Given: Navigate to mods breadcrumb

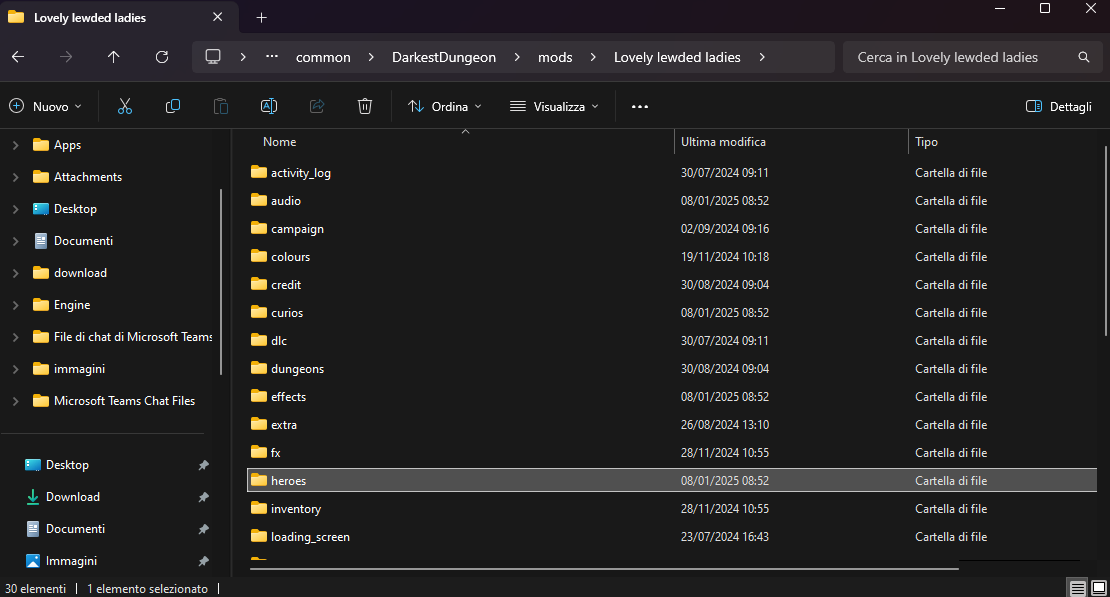Looking at the screenshot, I should coord(555,57).
